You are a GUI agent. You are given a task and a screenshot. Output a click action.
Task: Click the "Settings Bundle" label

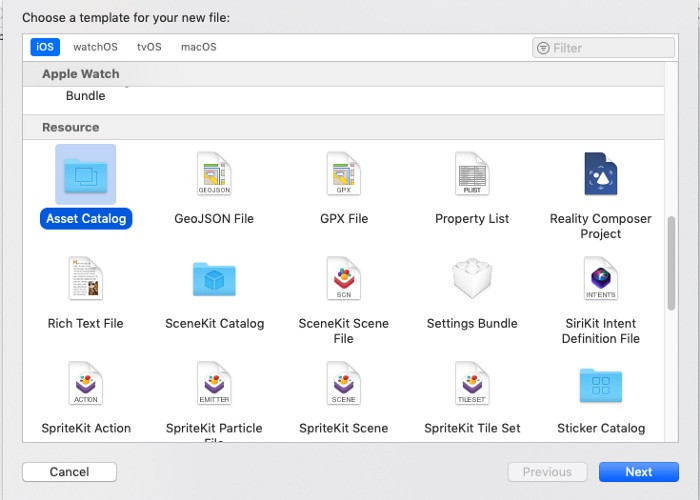472,324
